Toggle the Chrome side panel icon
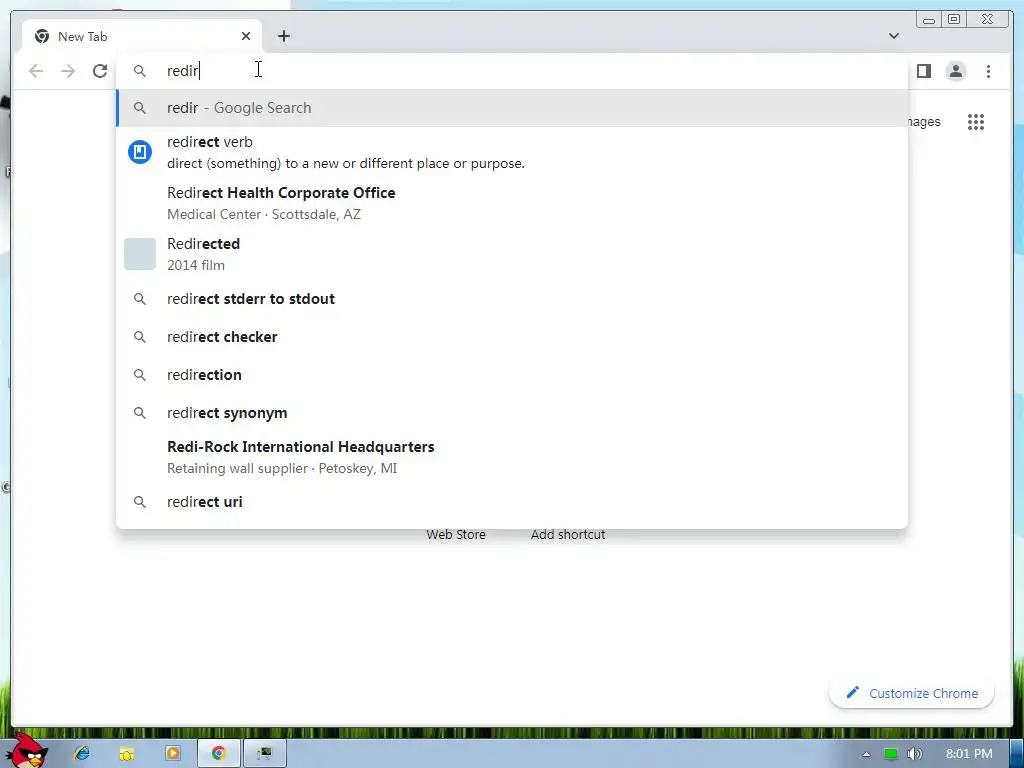This screenshot has width=1024, height=768. (x=923, y=71)
